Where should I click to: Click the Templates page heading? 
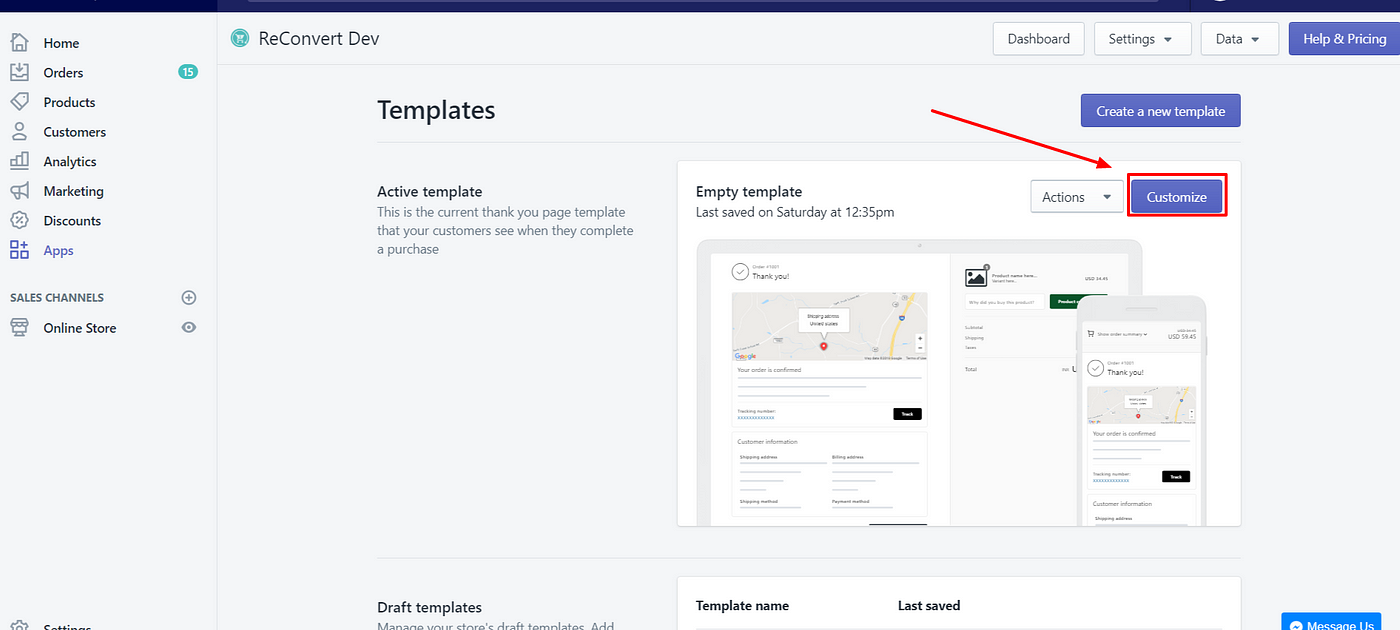[436, 110]
